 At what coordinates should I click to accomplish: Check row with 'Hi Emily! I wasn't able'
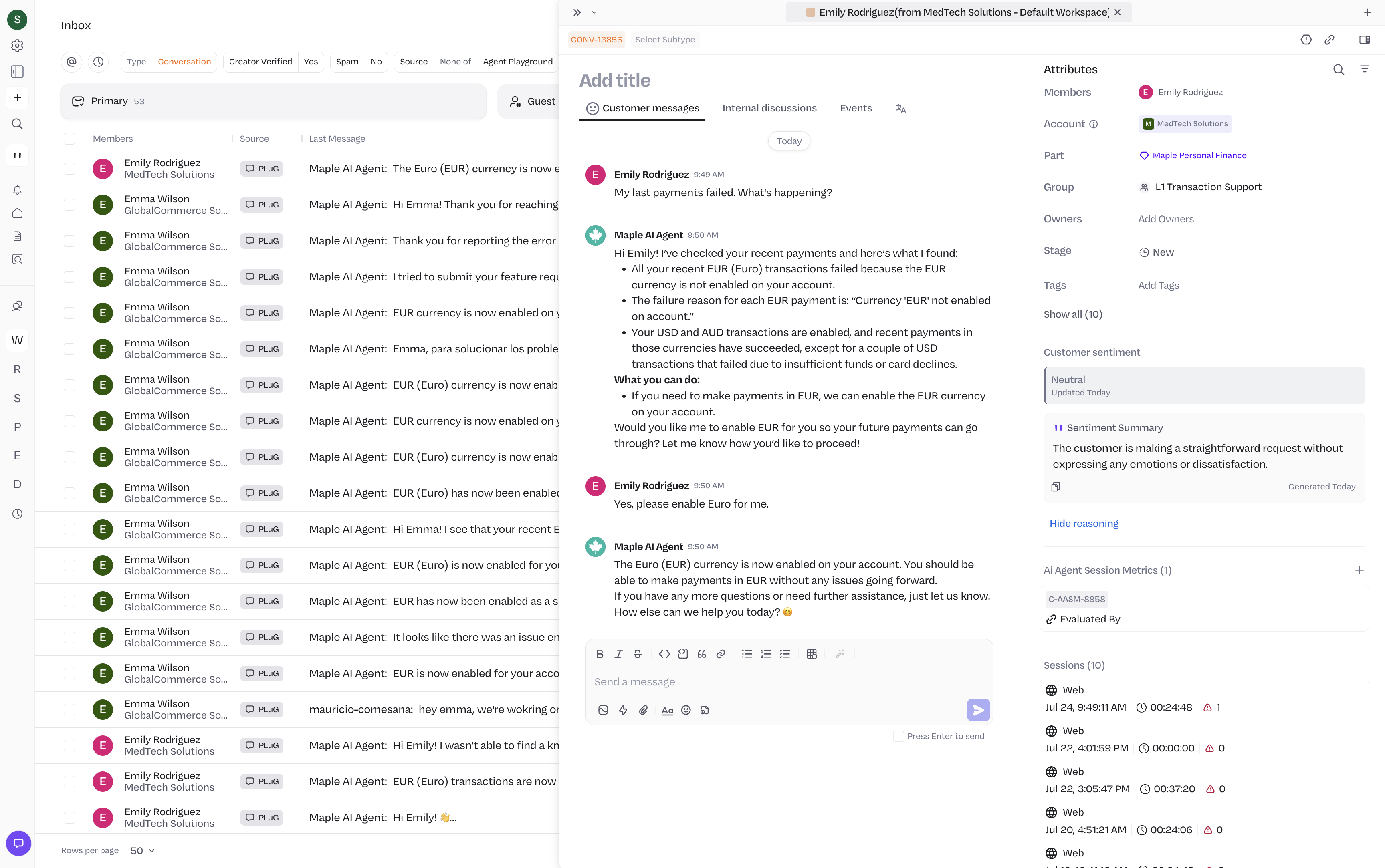(69, 746)
